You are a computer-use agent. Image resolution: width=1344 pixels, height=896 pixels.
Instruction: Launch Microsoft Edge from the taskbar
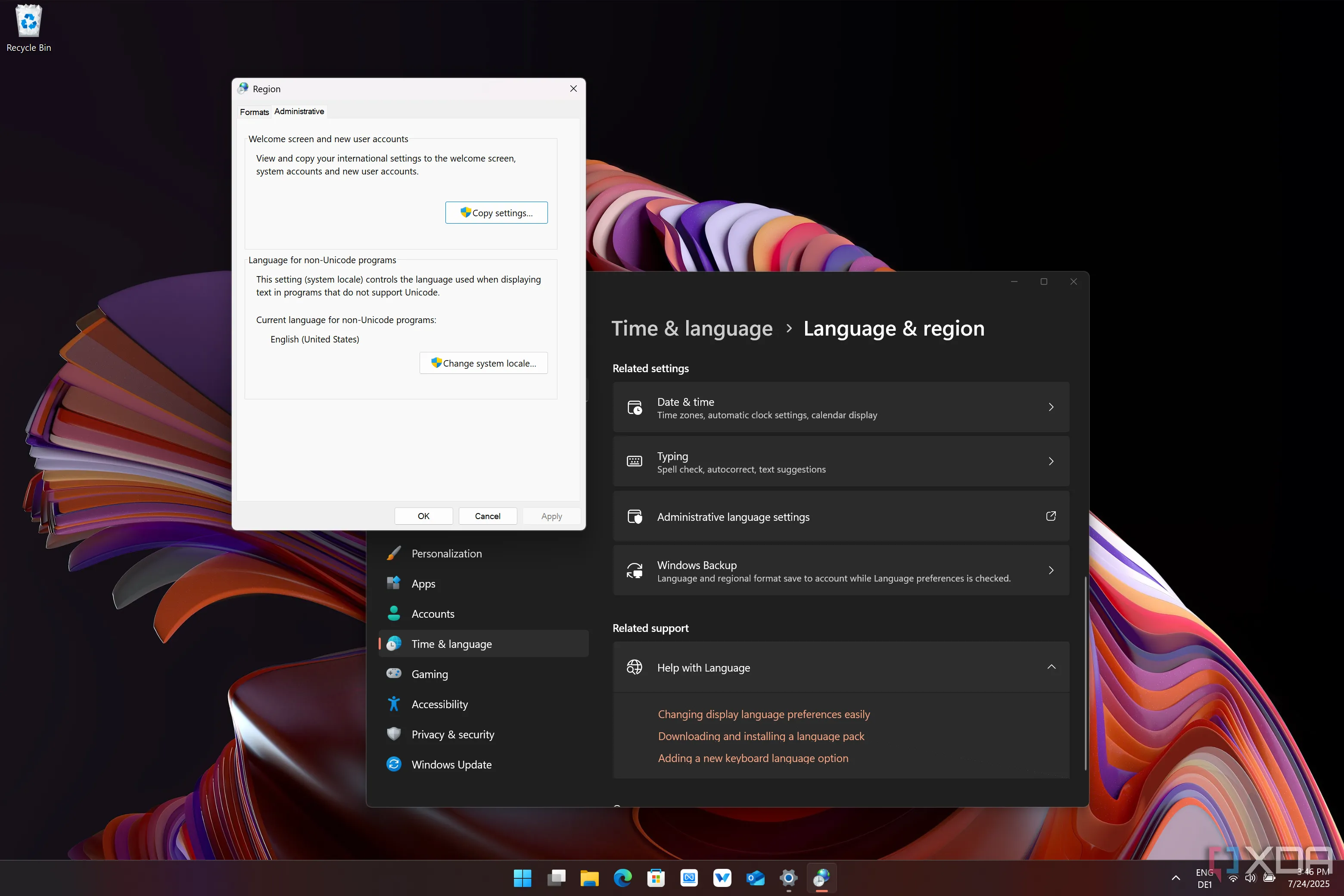point(623,878)
